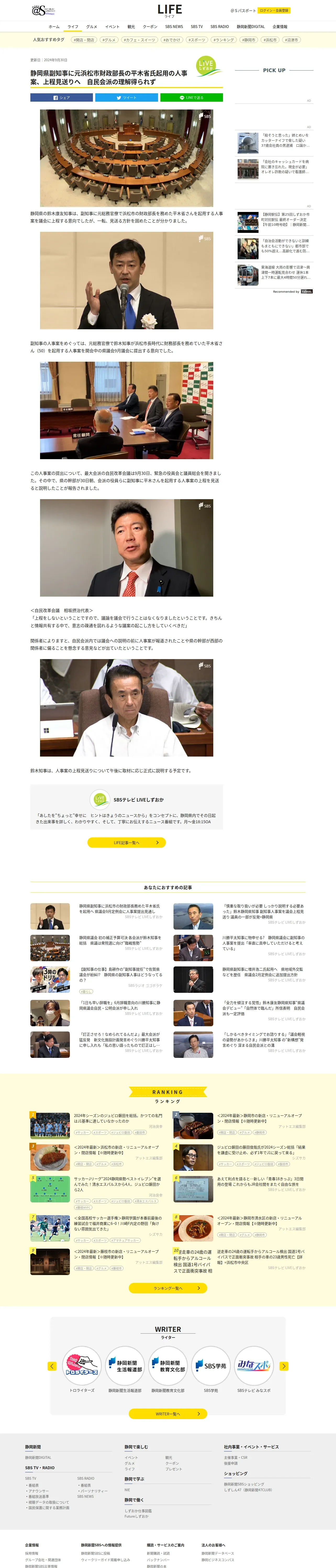
Task: Open pick-up article 東海道線 大雨の影響
Action: tap(285, 272)
